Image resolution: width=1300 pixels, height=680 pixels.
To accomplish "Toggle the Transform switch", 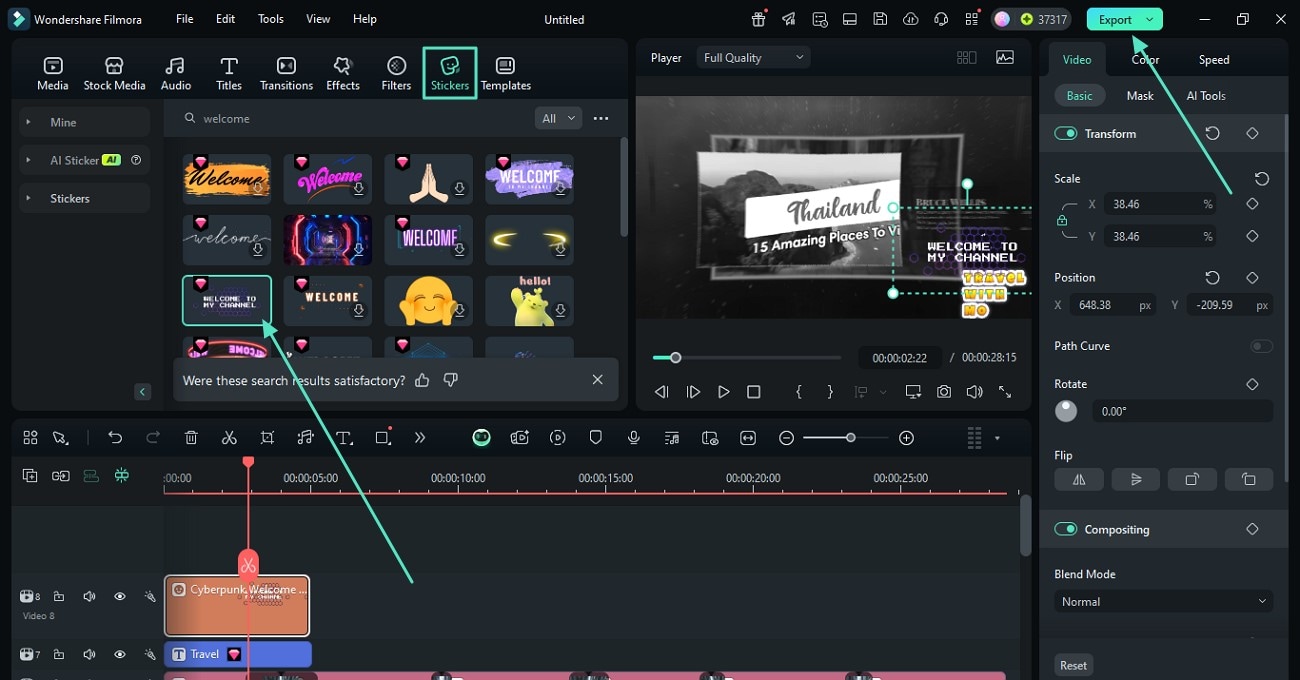I will 1066,133.
